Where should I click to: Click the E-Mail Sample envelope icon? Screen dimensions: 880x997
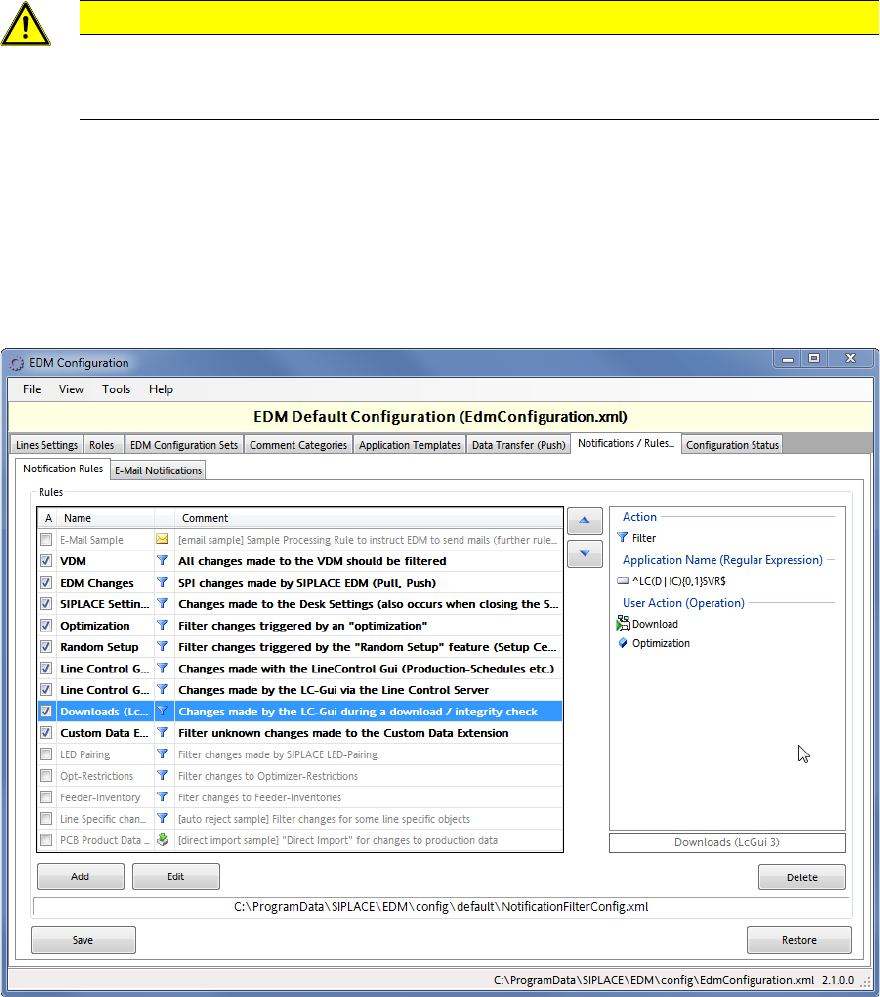162,539
